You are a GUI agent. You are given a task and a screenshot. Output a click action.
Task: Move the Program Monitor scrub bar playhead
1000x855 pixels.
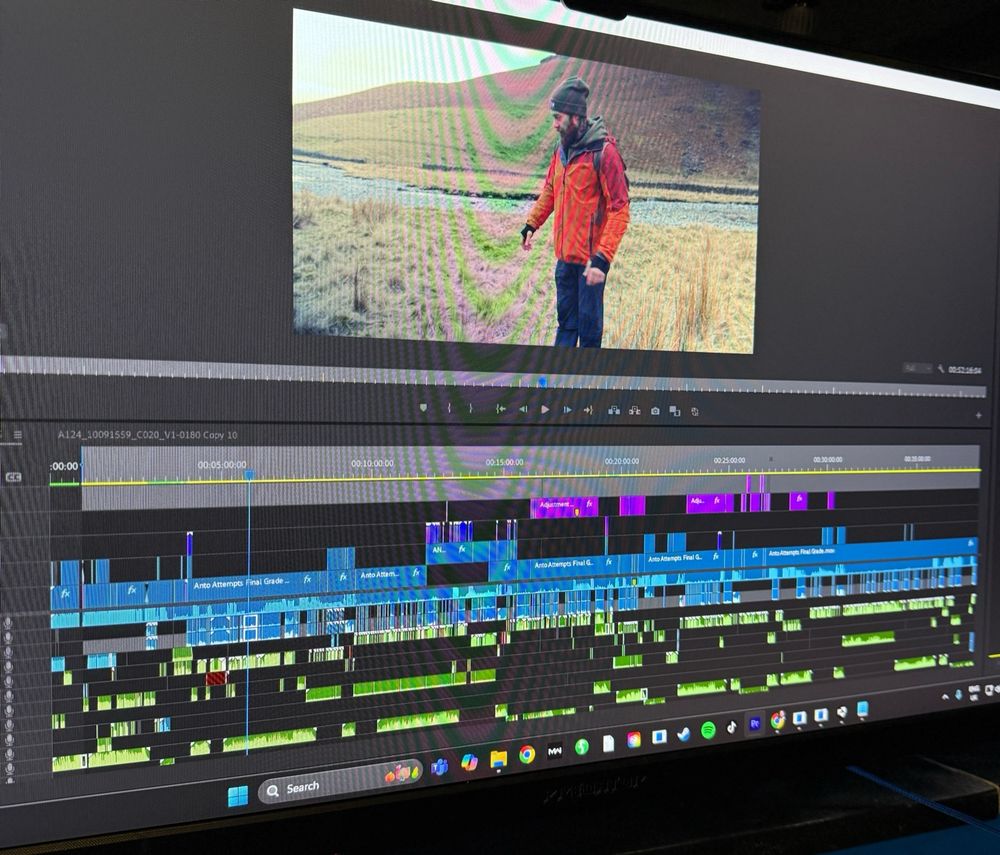[542, 382]
